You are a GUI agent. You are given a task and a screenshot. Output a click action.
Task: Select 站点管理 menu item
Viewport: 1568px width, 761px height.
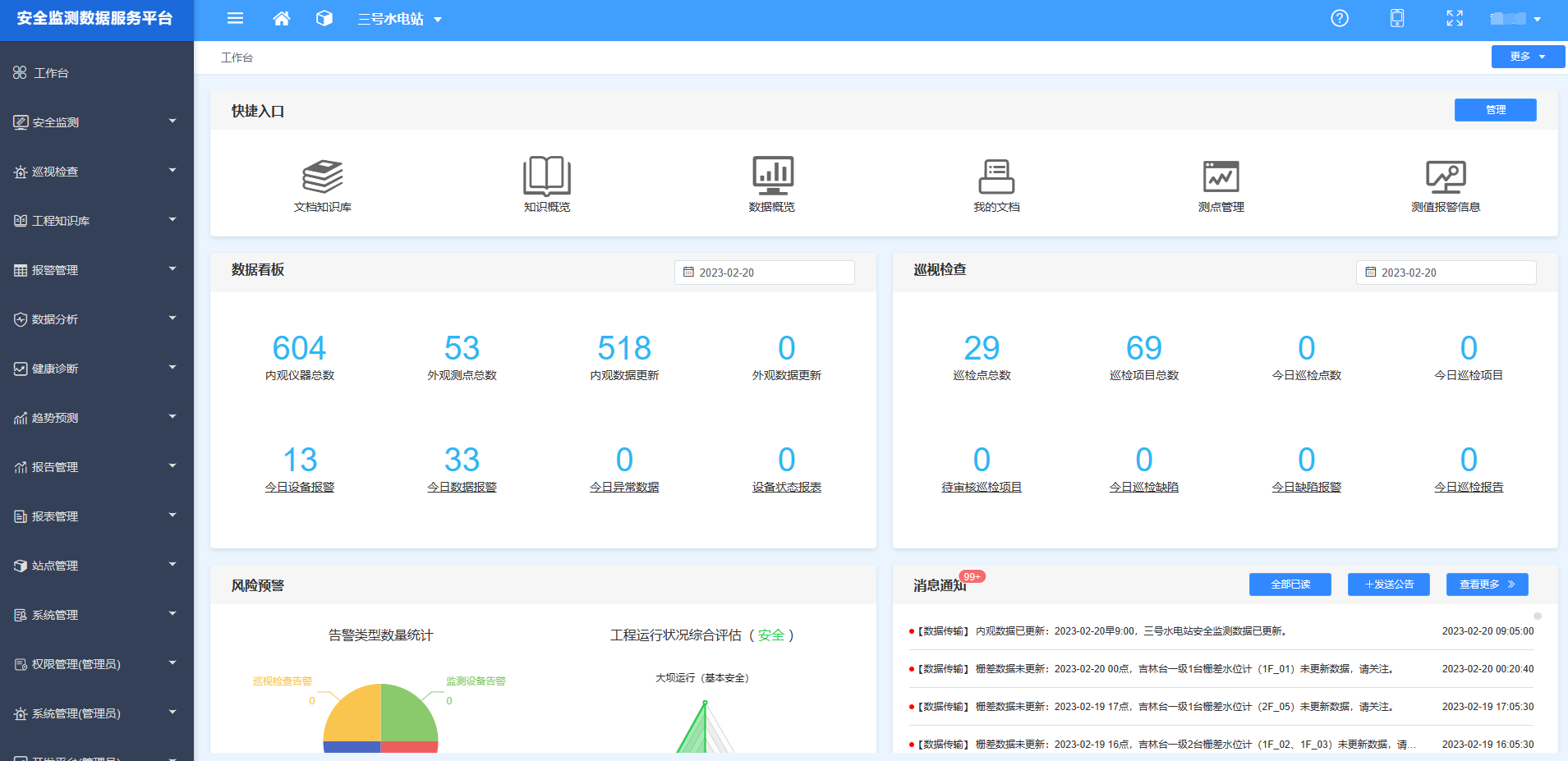click(x=97, y=566)
